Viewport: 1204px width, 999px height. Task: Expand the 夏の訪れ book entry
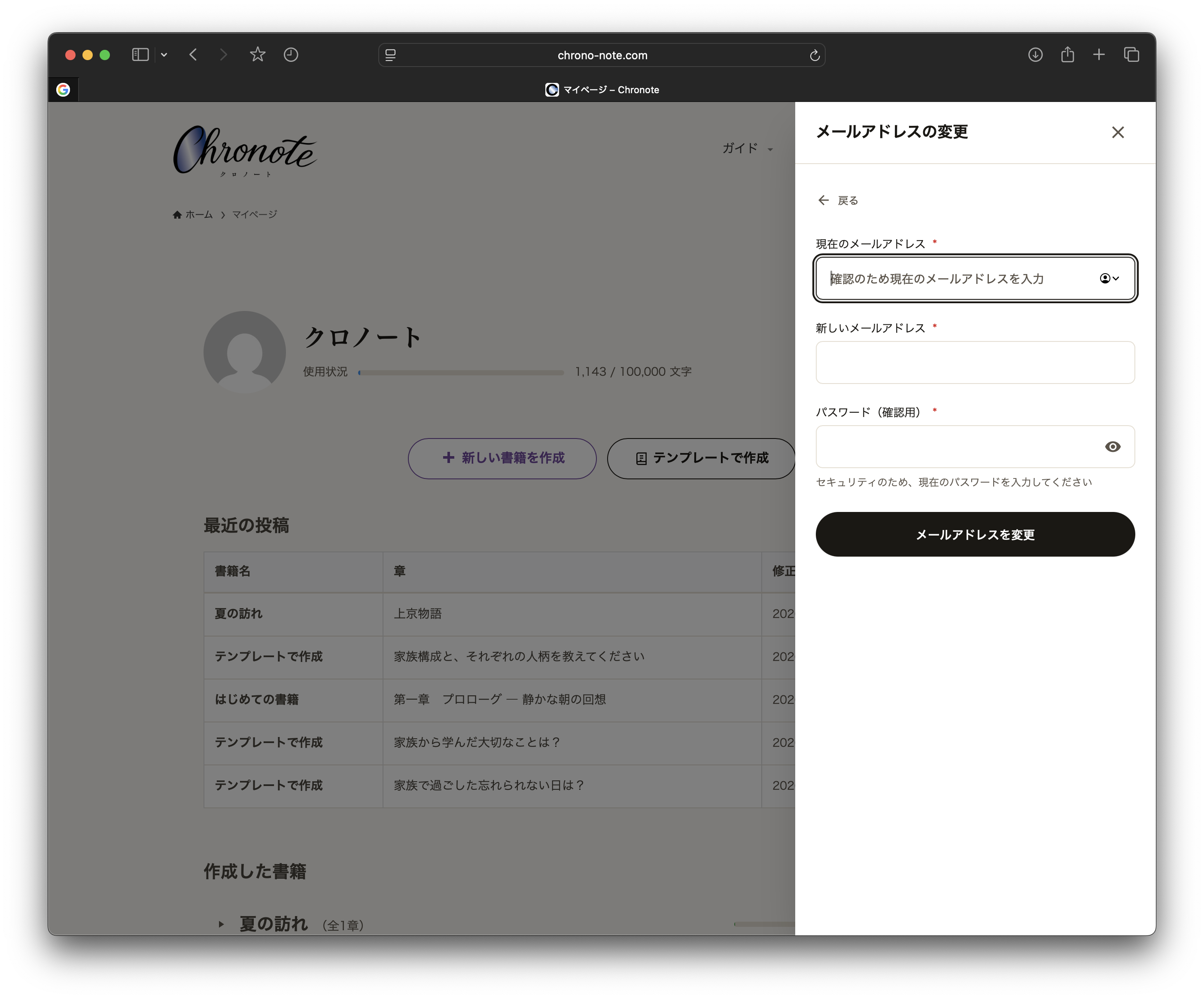(221, 924)
